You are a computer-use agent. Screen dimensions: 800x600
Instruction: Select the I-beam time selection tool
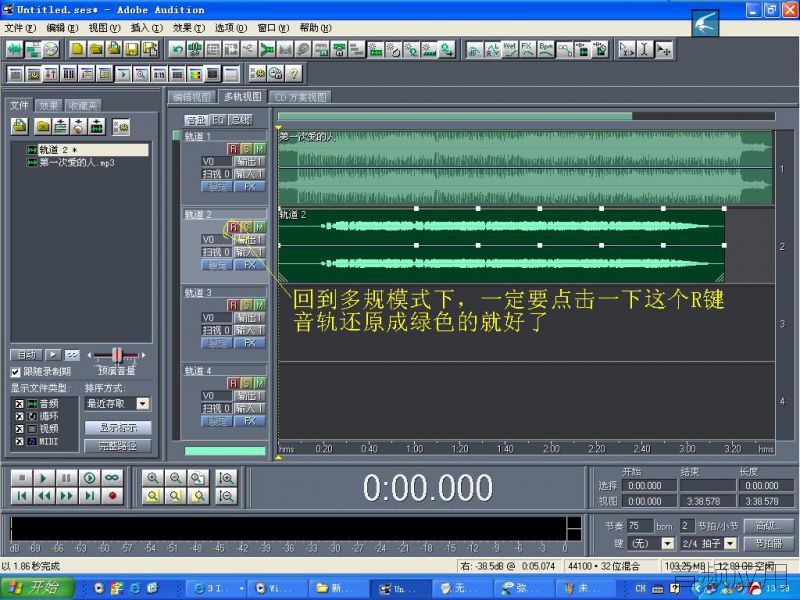pos(645,49)
